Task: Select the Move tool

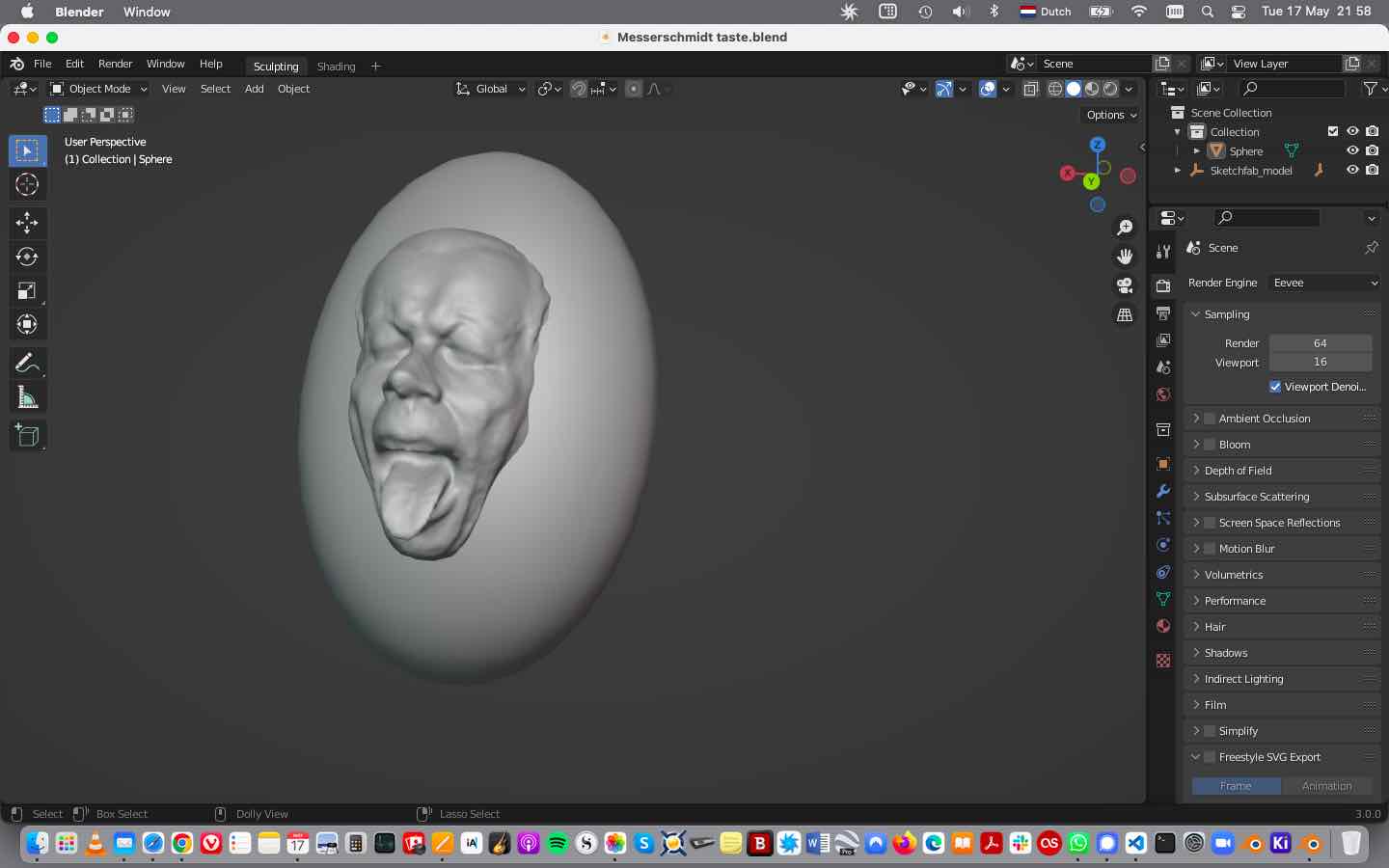Action: [27, 223]
